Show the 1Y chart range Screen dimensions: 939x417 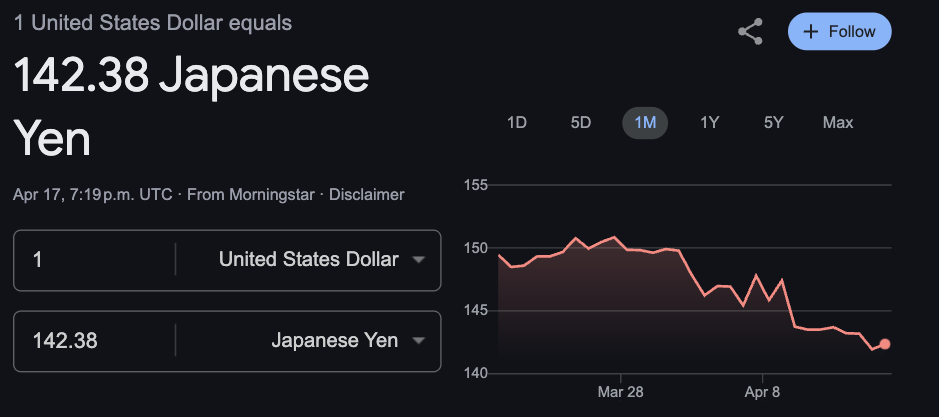710,123
